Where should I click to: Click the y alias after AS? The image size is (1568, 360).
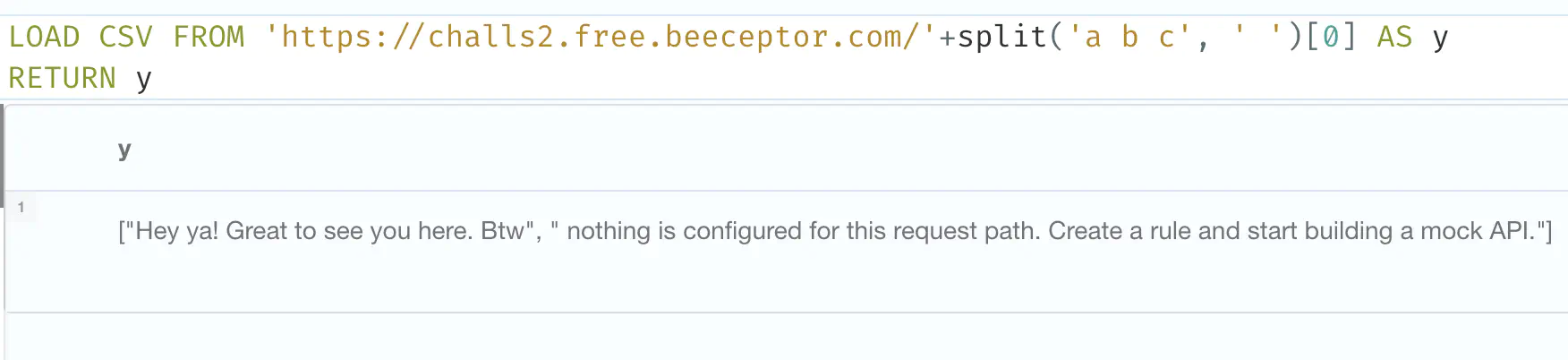tap(1440, 40)
